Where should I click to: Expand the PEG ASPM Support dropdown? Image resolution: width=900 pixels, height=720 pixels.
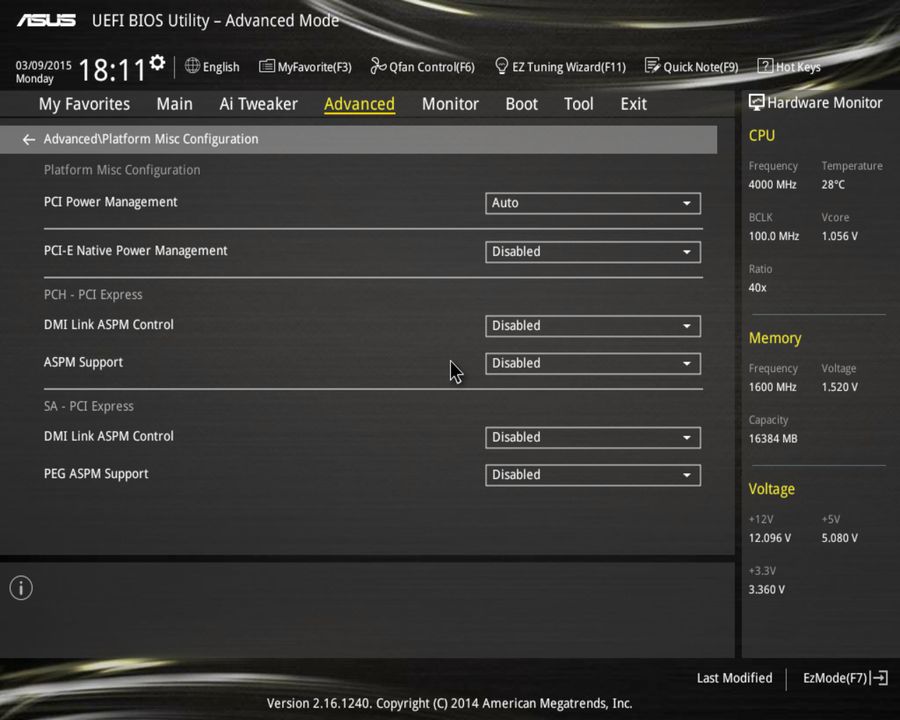[592, 474]
